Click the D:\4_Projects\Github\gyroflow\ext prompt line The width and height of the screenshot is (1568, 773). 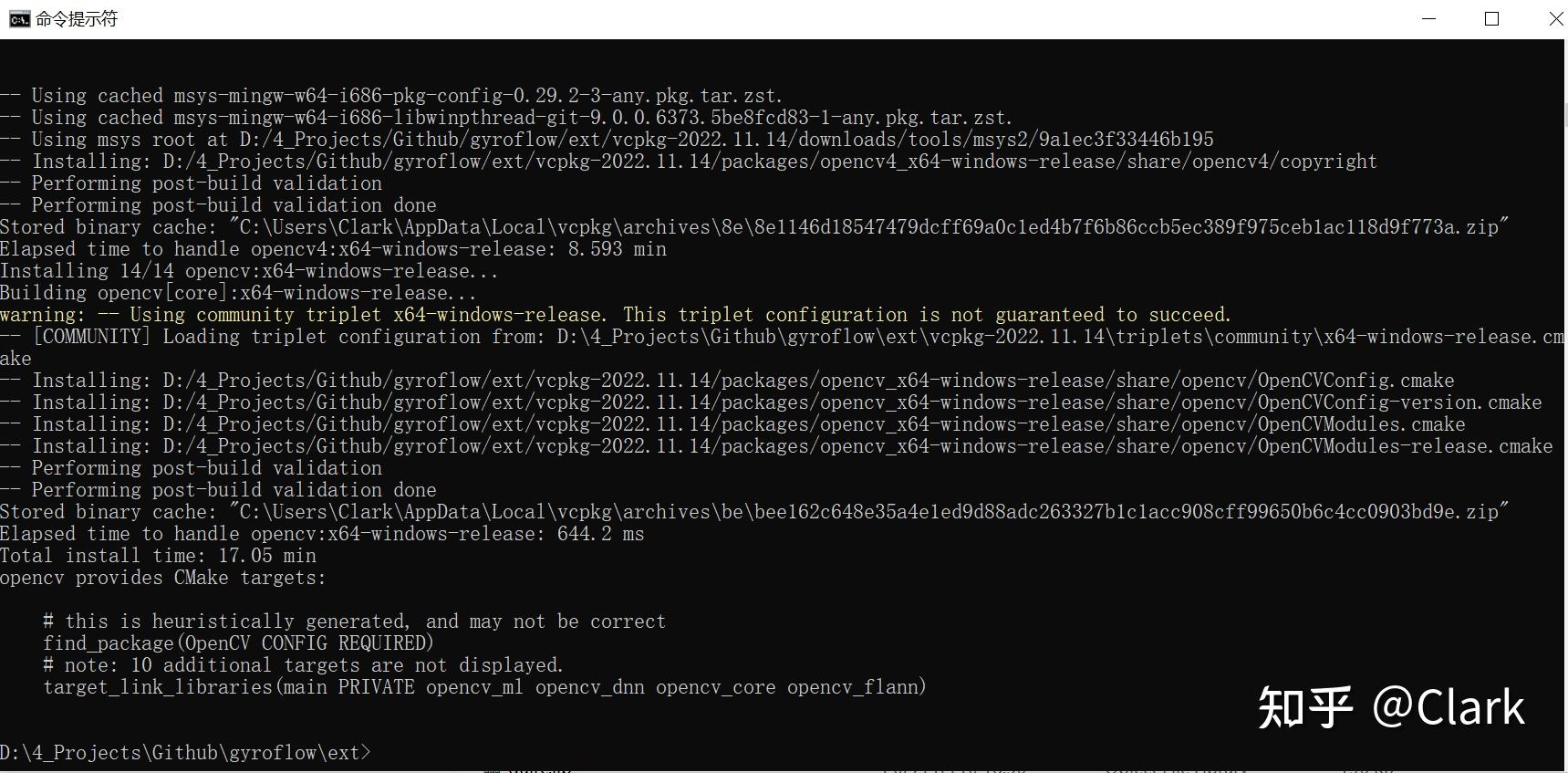pos(182,752)
